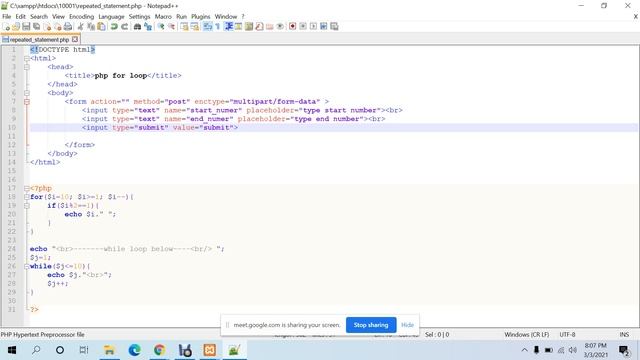The height and width of the screenshot is (360, 640).
Task: Collapse the <form> fold on line 7
Action: point(27,102)
